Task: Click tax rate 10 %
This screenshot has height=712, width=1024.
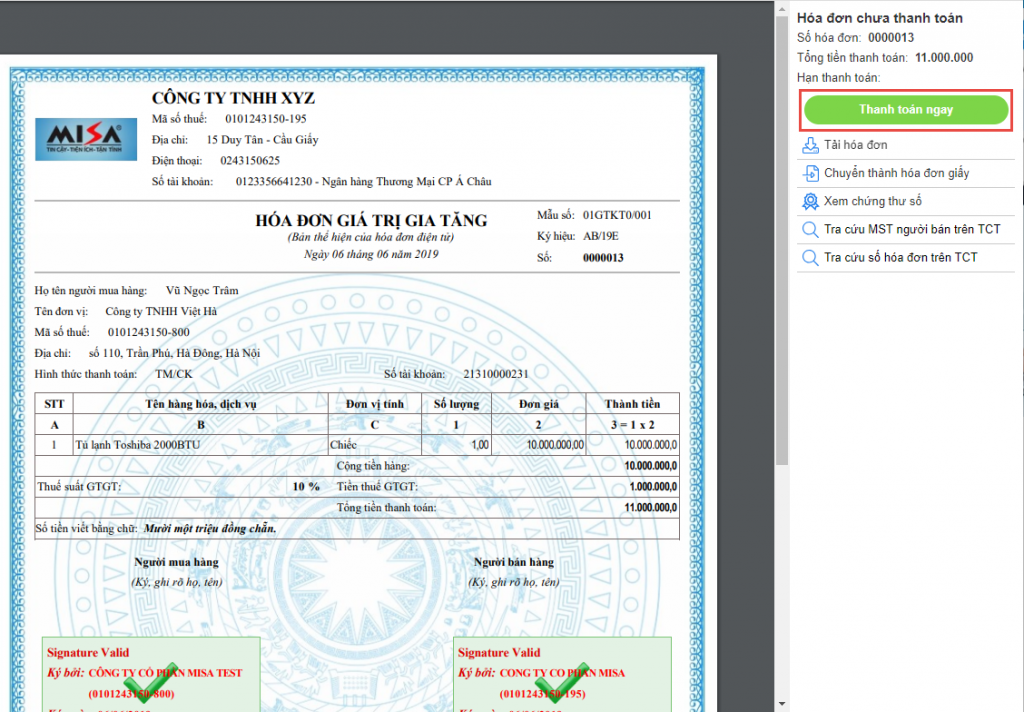Action: (306, 487)
